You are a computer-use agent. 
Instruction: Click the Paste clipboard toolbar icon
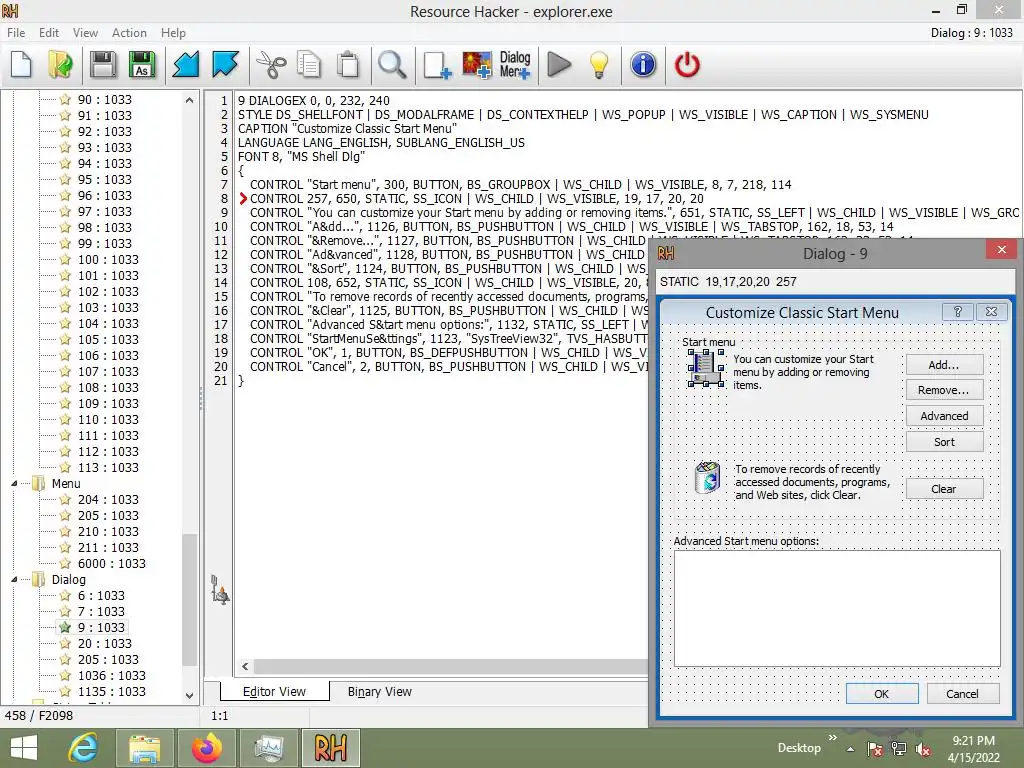(x=348, y=65)
